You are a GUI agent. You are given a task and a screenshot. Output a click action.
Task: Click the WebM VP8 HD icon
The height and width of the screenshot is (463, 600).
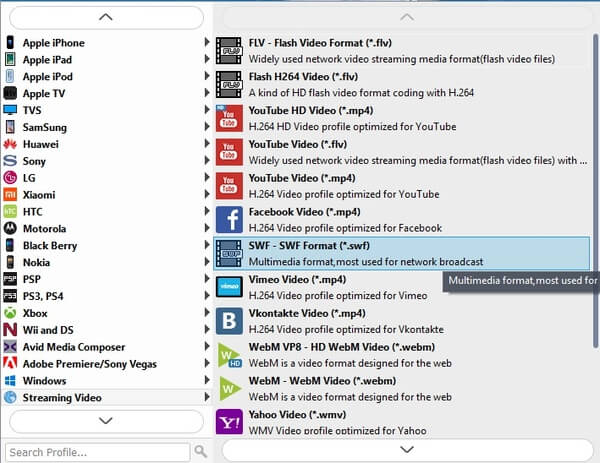pos(229,355)
